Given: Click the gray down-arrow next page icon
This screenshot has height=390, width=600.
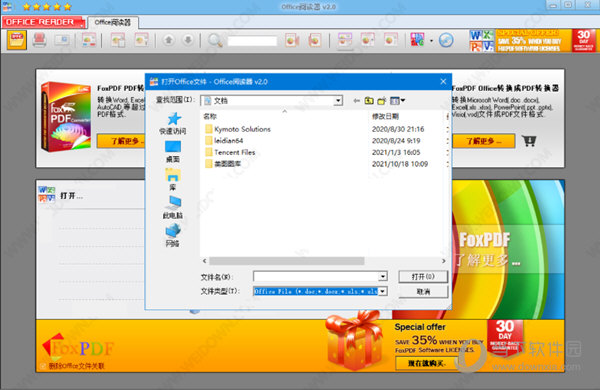Looking at the screenshot, I should pos(188,40).
